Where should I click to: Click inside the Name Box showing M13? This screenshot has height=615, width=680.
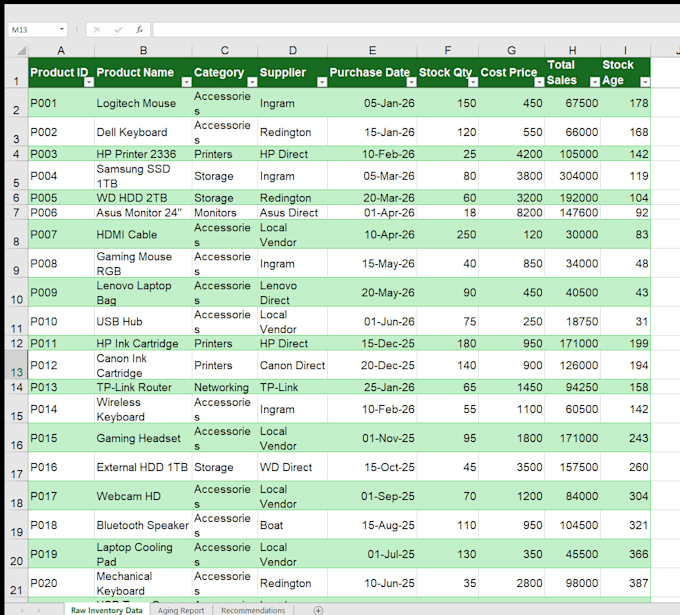[x=33, y=29]
